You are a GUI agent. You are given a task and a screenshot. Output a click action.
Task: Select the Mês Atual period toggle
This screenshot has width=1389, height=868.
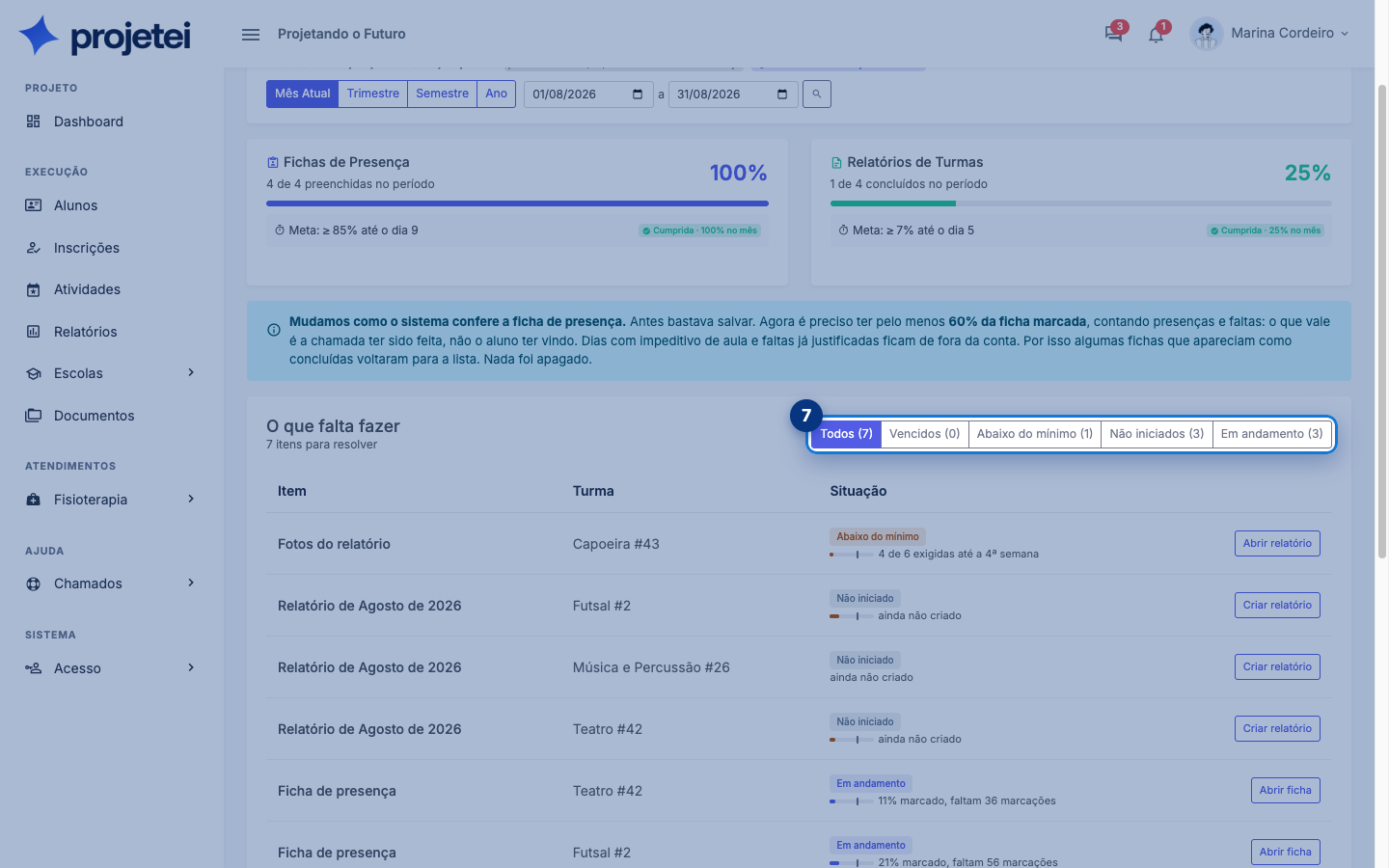click(x=302, y=94)
